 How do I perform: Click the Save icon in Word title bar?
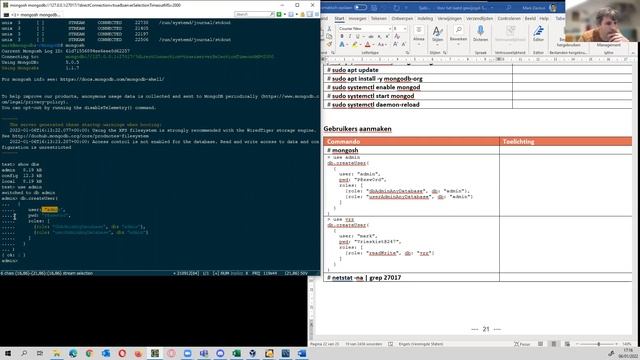374,7
